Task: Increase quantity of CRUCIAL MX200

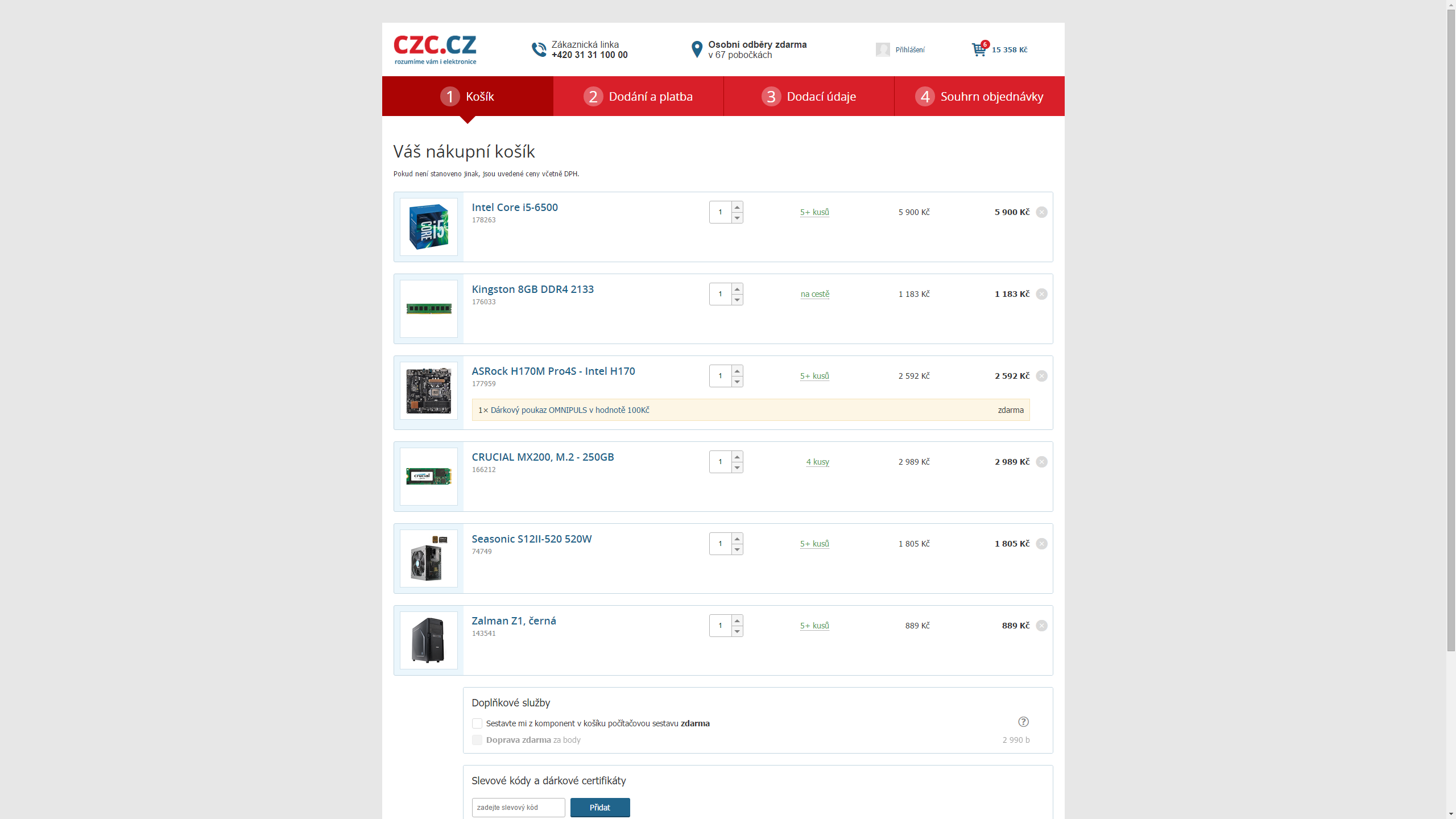Action: click(737, 457)
